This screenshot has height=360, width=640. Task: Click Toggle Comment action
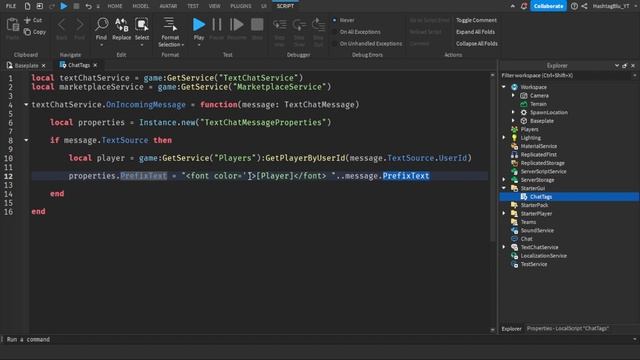coord(476,20)
